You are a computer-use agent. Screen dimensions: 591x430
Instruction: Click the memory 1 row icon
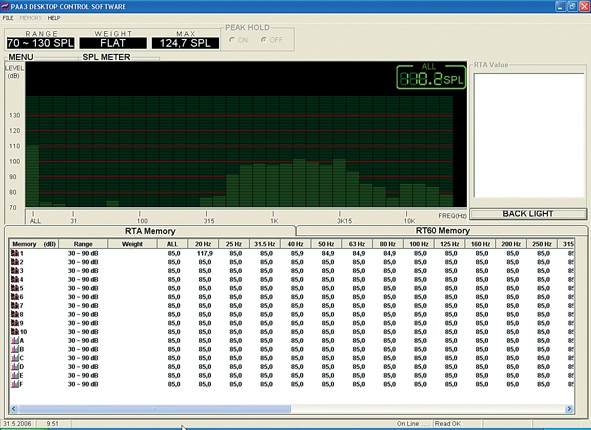(x=15, y=253)
